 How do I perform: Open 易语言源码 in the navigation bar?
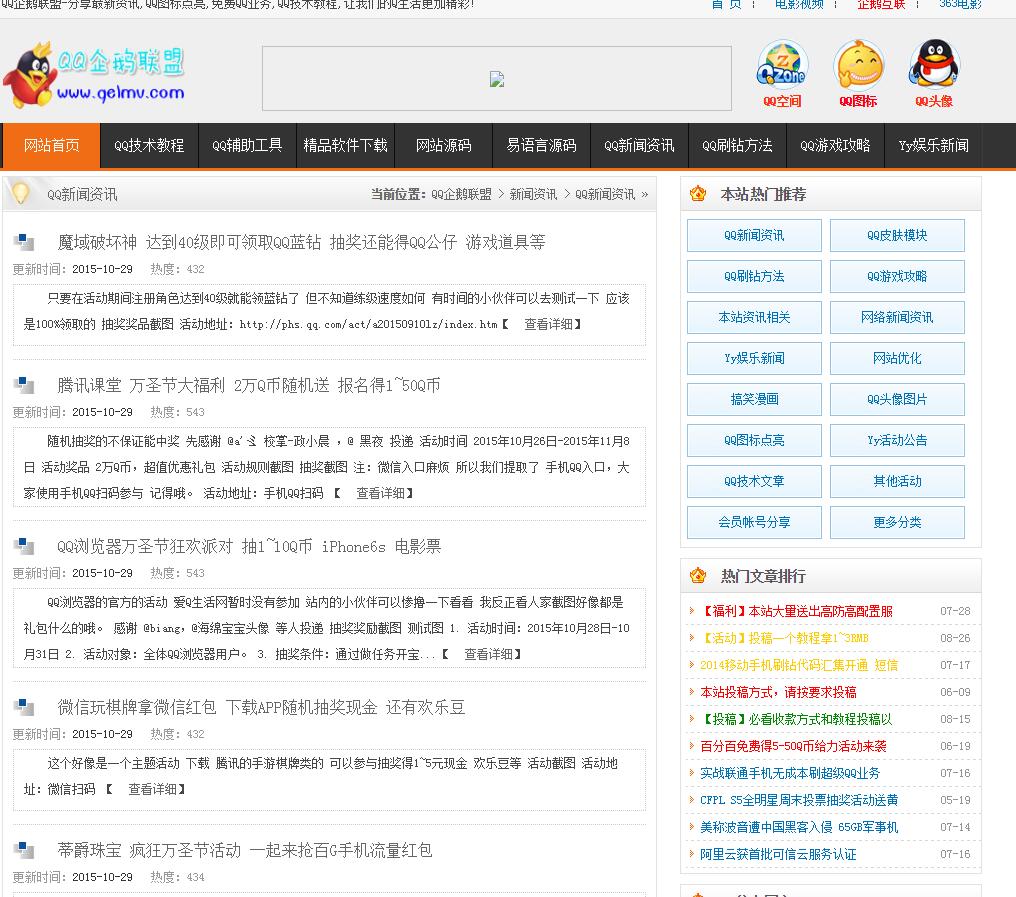coord(541,145)
